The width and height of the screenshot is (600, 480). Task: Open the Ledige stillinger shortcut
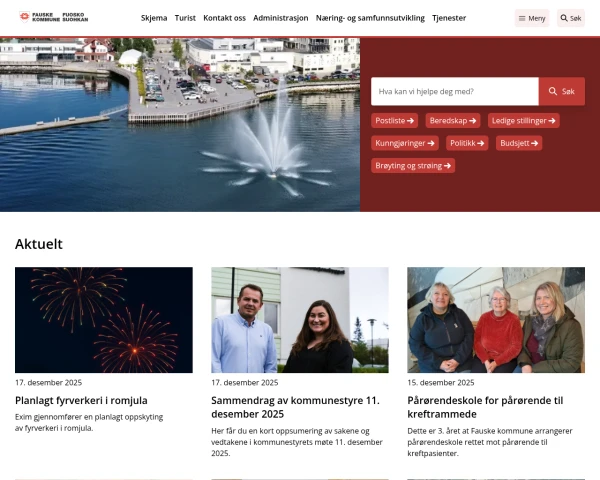[523, 121]
